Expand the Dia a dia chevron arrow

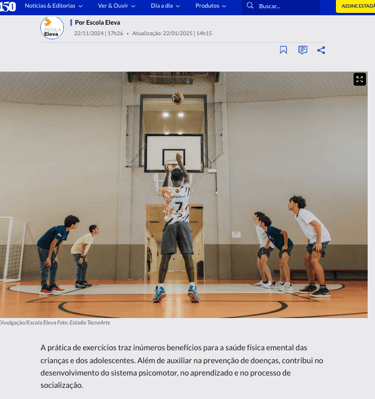tap(178, 6)
